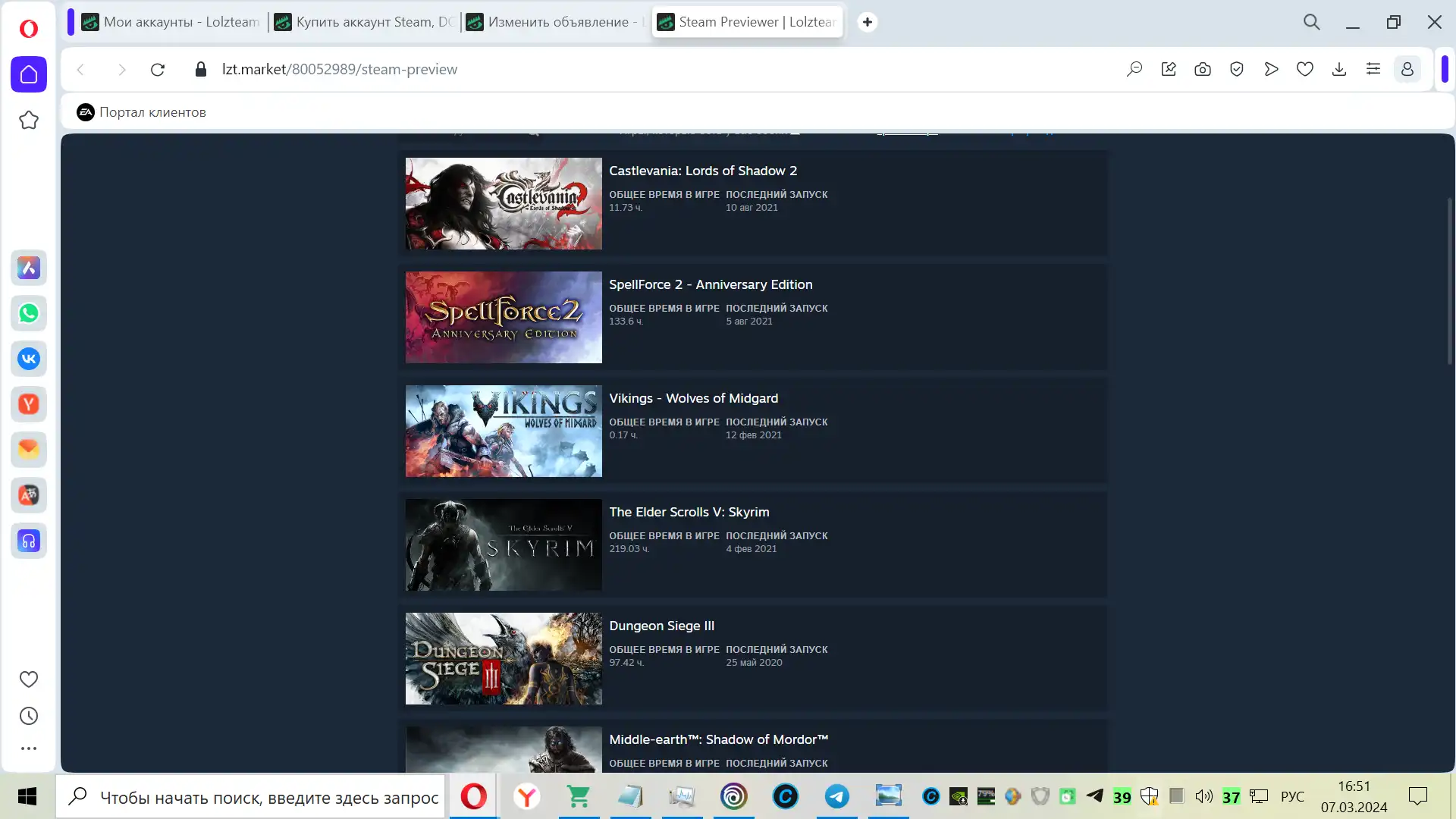
Task: Click the Opera snapshot camera icon
Action: click(1203, 69)
